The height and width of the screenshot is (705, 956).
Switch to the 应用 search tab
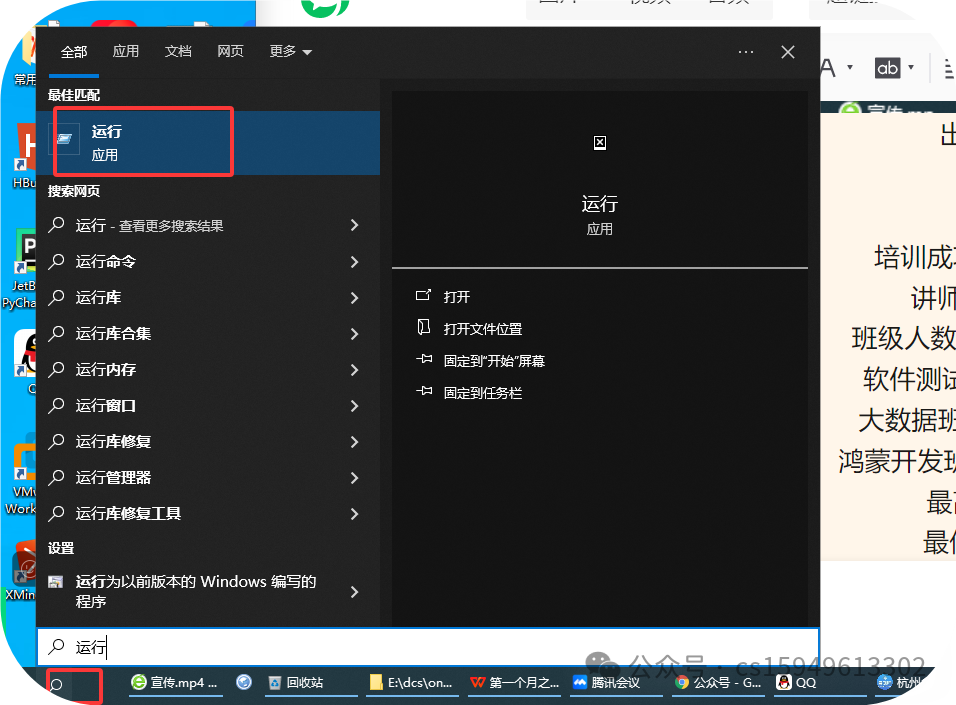tap(126, 51)
